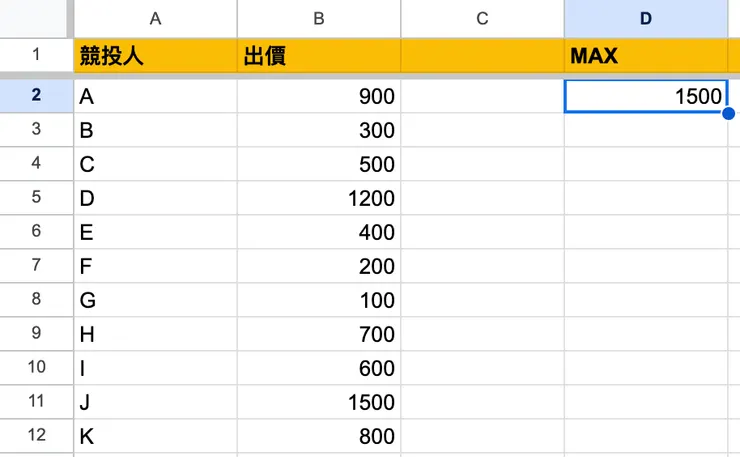Select column A header

(x=155, y=19)
